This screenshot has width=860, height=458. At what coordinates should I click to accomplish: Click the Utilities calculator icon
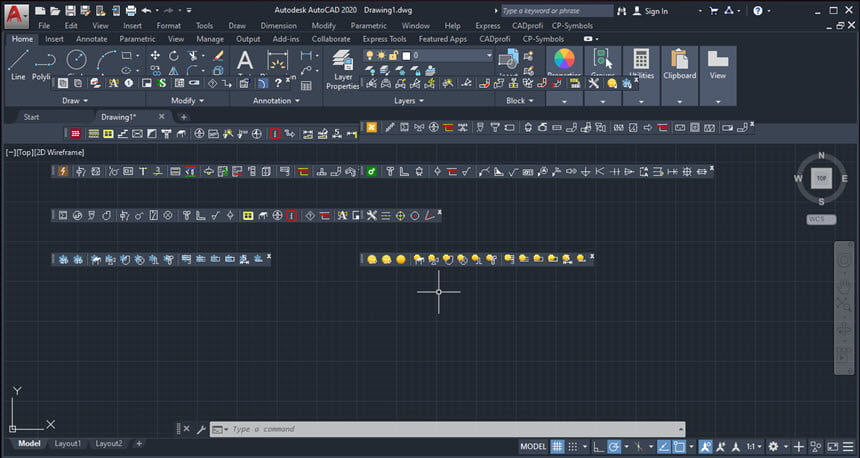click(x=641, y=59)
